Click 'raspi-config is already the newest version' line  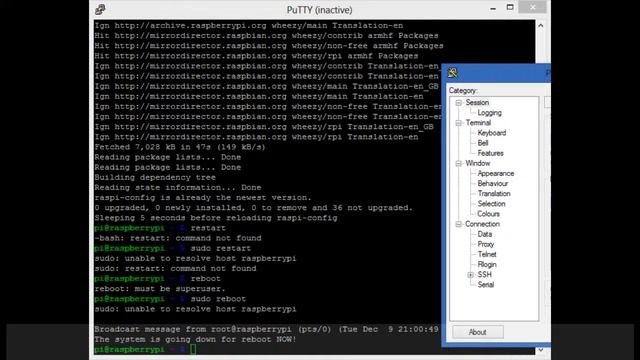pyautogui.click(x=203, y=198)
